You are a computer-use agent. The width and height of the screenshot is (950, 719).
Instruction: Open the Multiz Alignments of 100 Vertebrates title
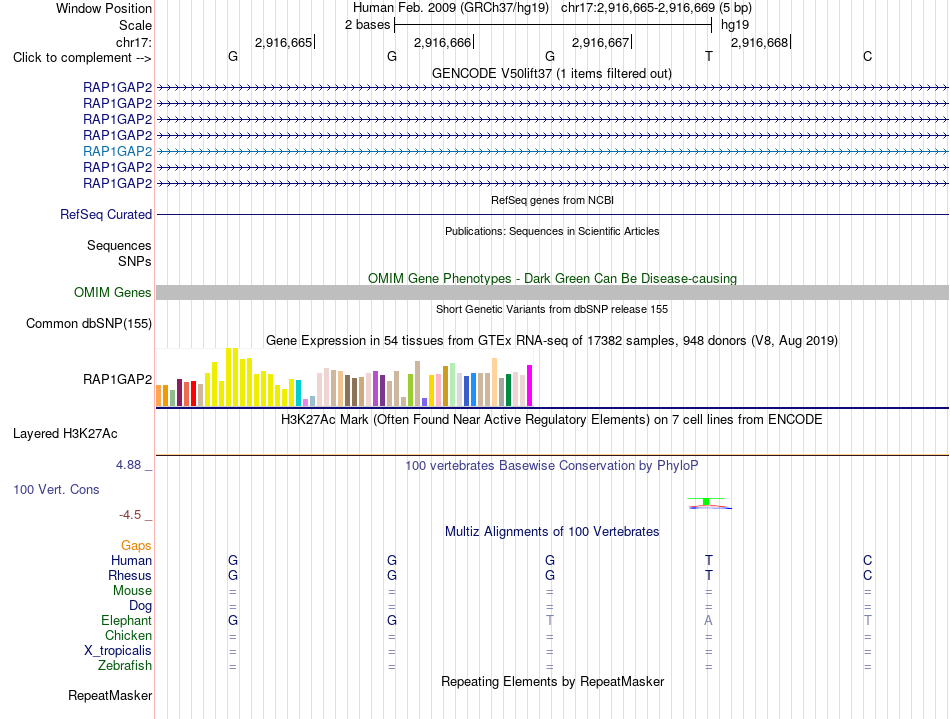pyautogui.click(x=552, y=532)
